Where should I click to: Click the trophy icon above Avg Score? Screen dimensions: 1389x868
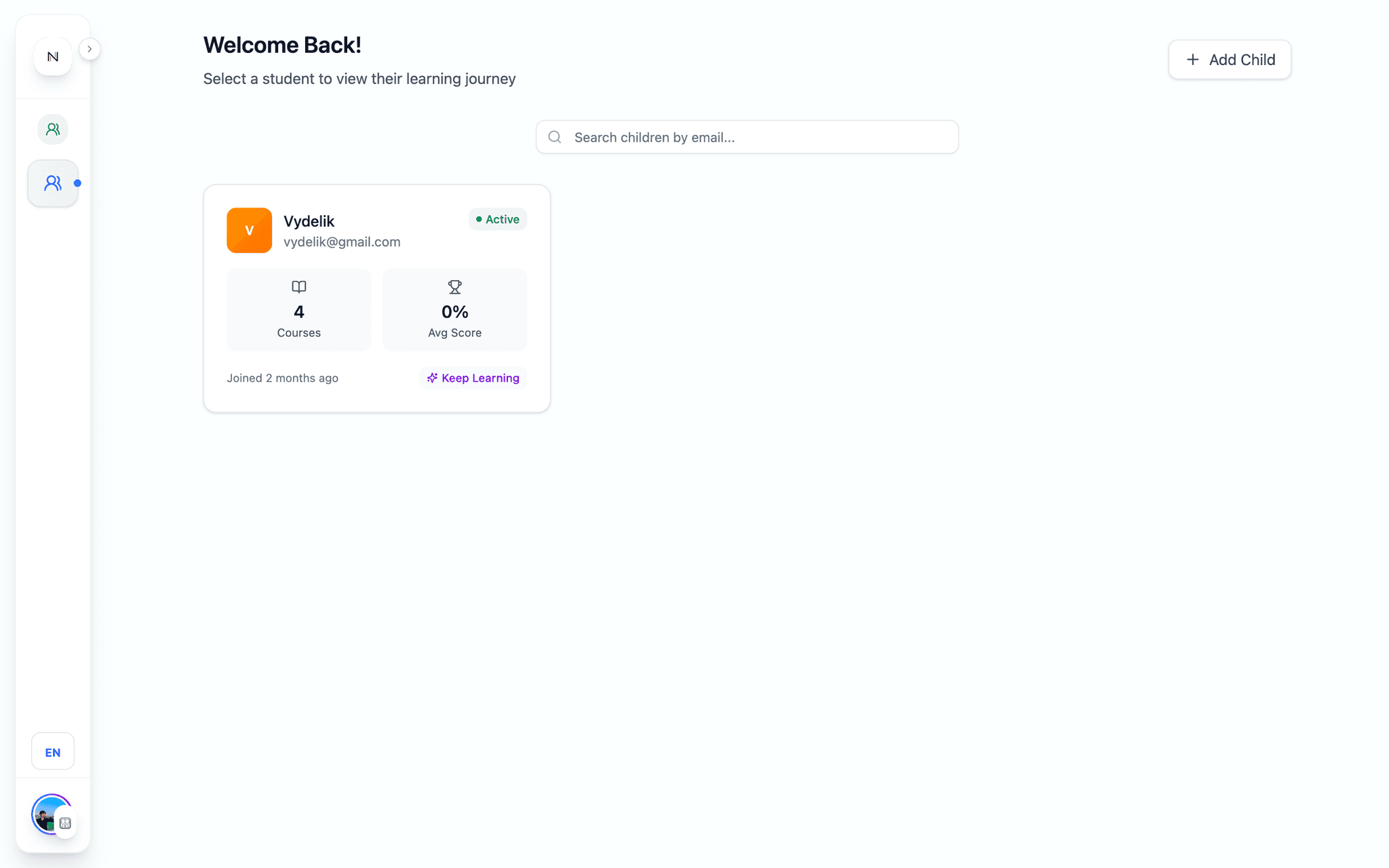(x=455, y=287)
